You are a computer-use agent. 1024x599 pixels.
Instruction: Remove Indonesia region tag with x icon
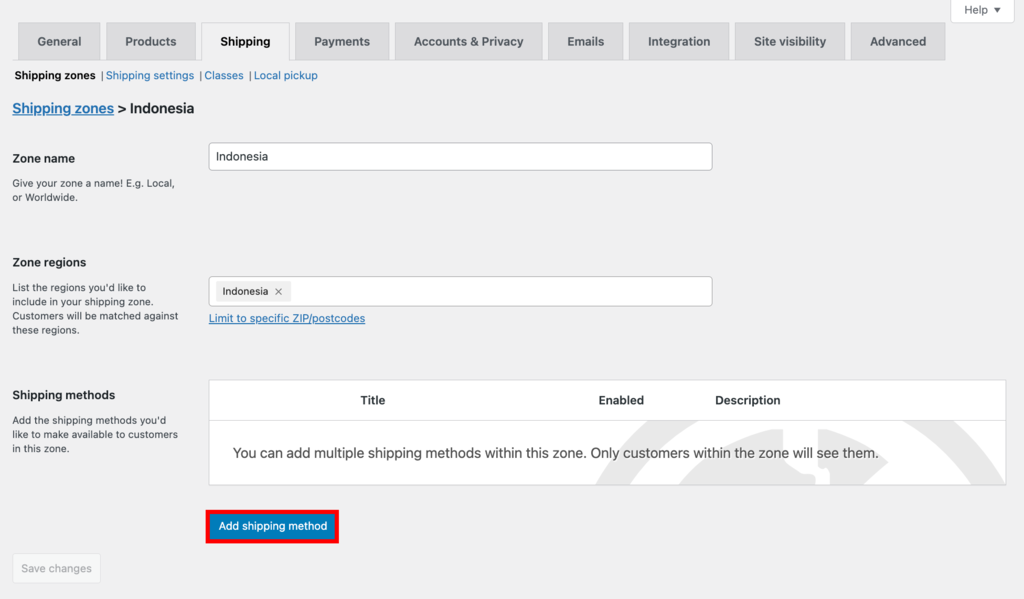coord(279,292)
